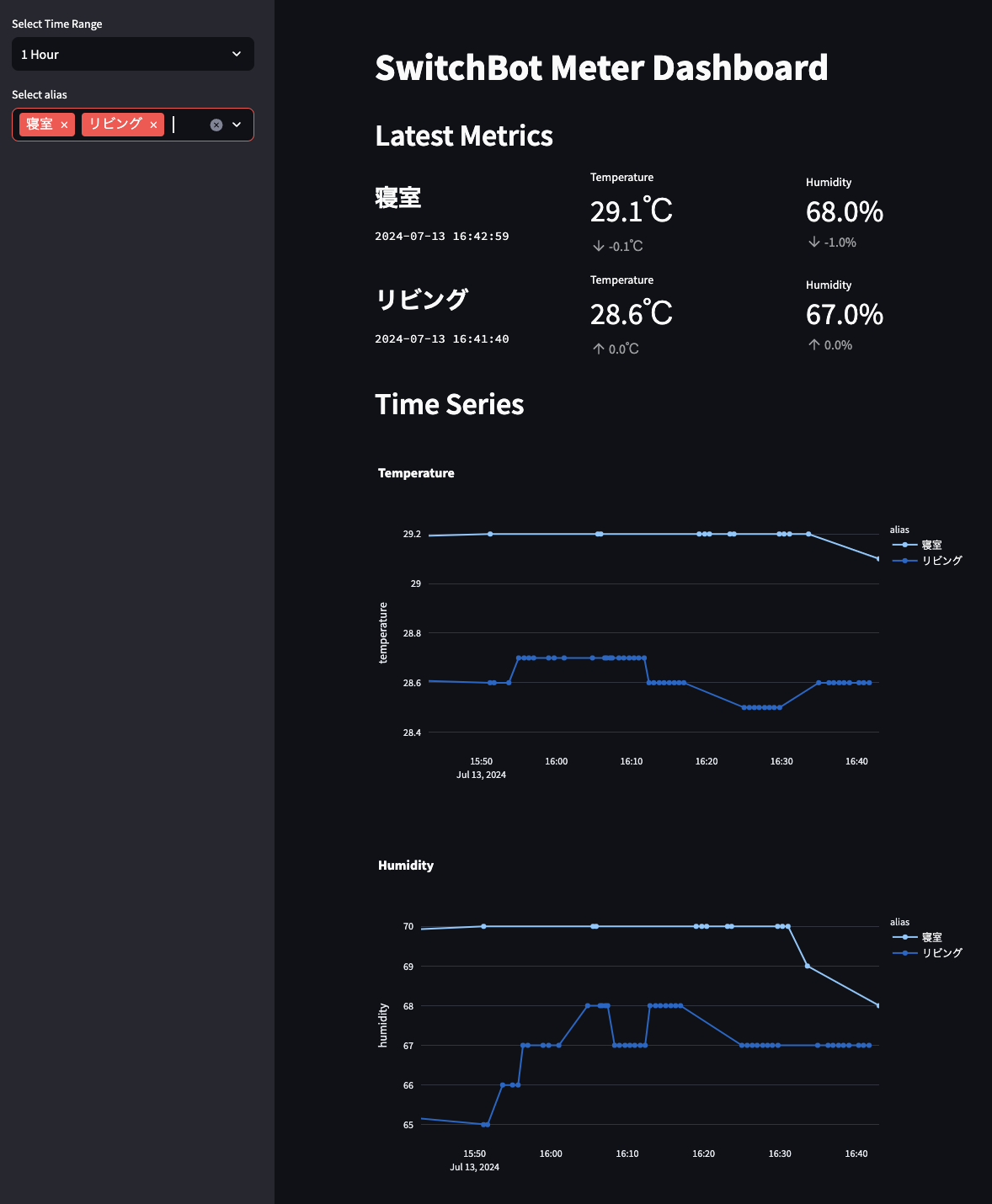Click the 寝室 temperature value 29.1°C
This screenshot has width=992, height=1204.
[632, 210]
